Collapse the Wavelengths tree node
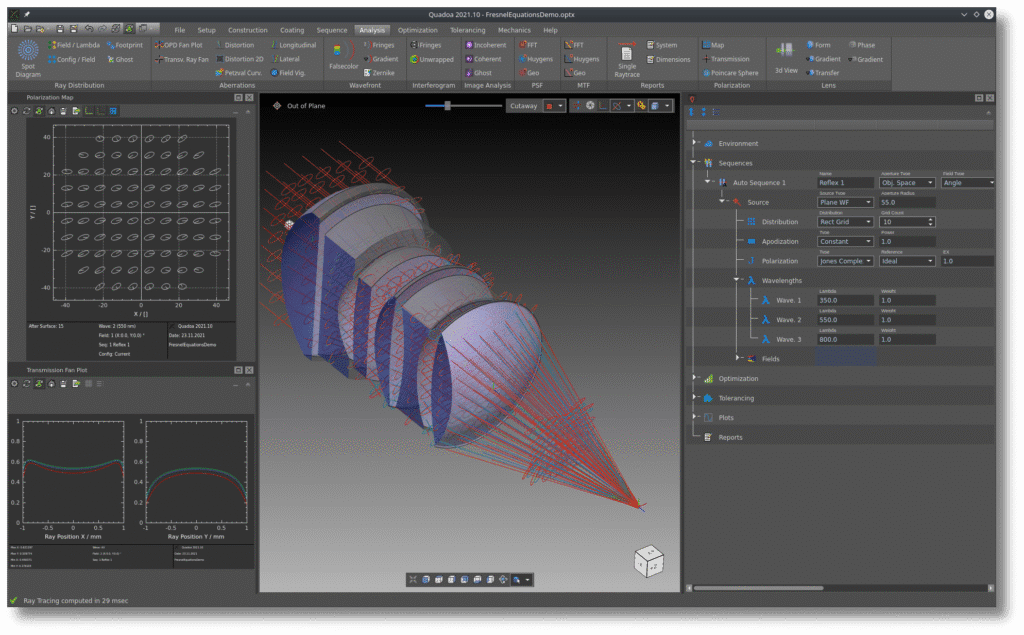This screenshot has width=1024, height=635. (738, 281)
